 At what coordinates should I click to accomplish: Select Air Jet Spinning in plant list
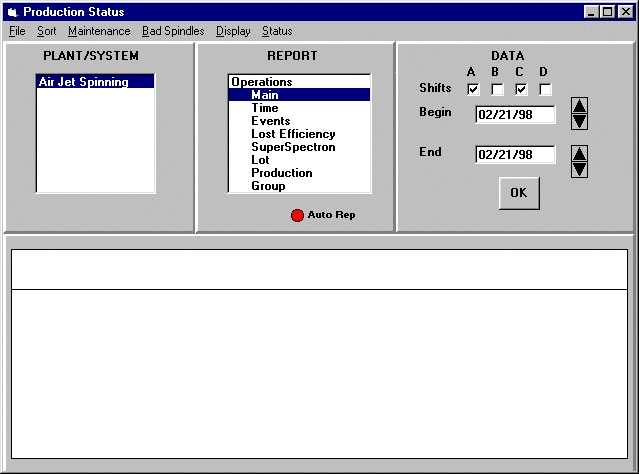coord(95,82)
